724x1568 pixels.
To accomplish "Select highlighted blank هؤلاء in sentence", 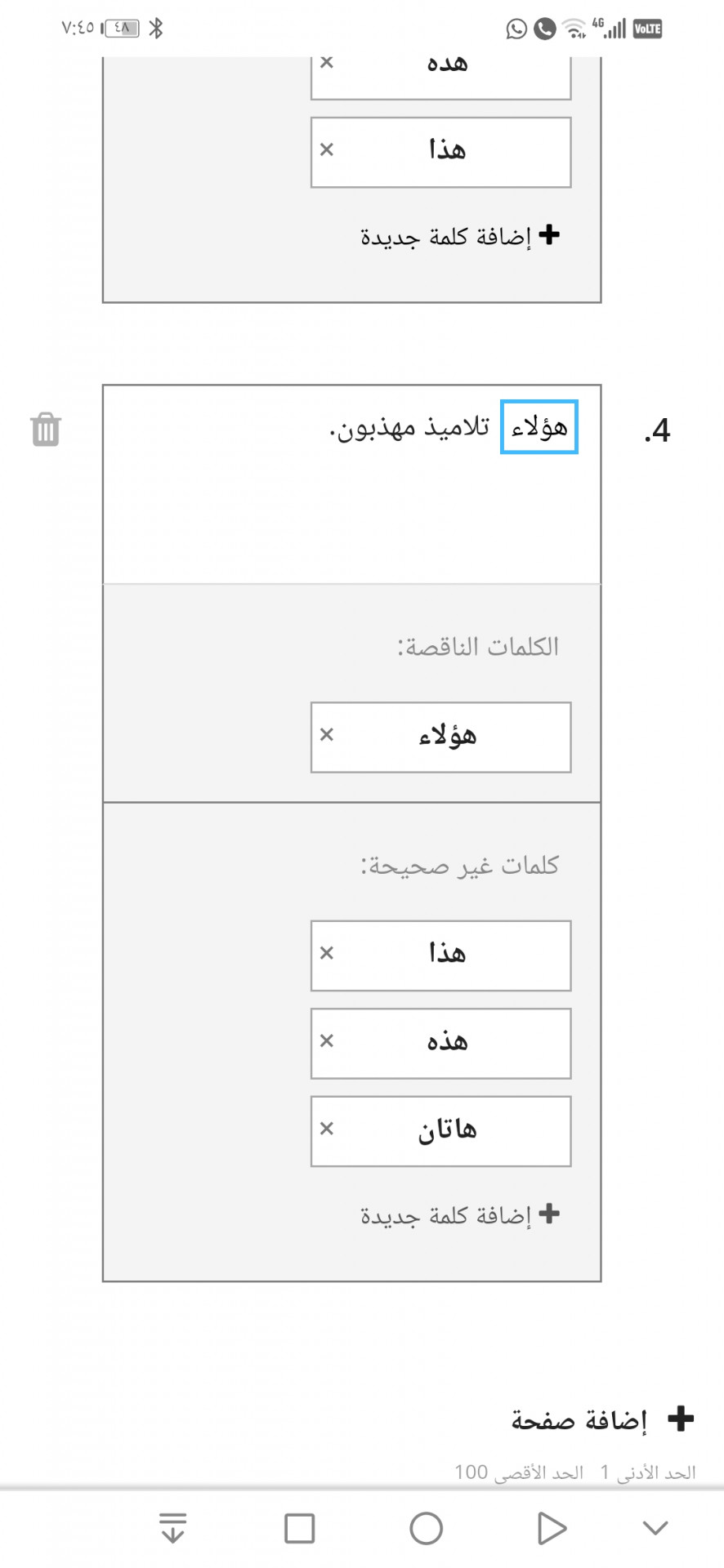I will click(539, 427).
